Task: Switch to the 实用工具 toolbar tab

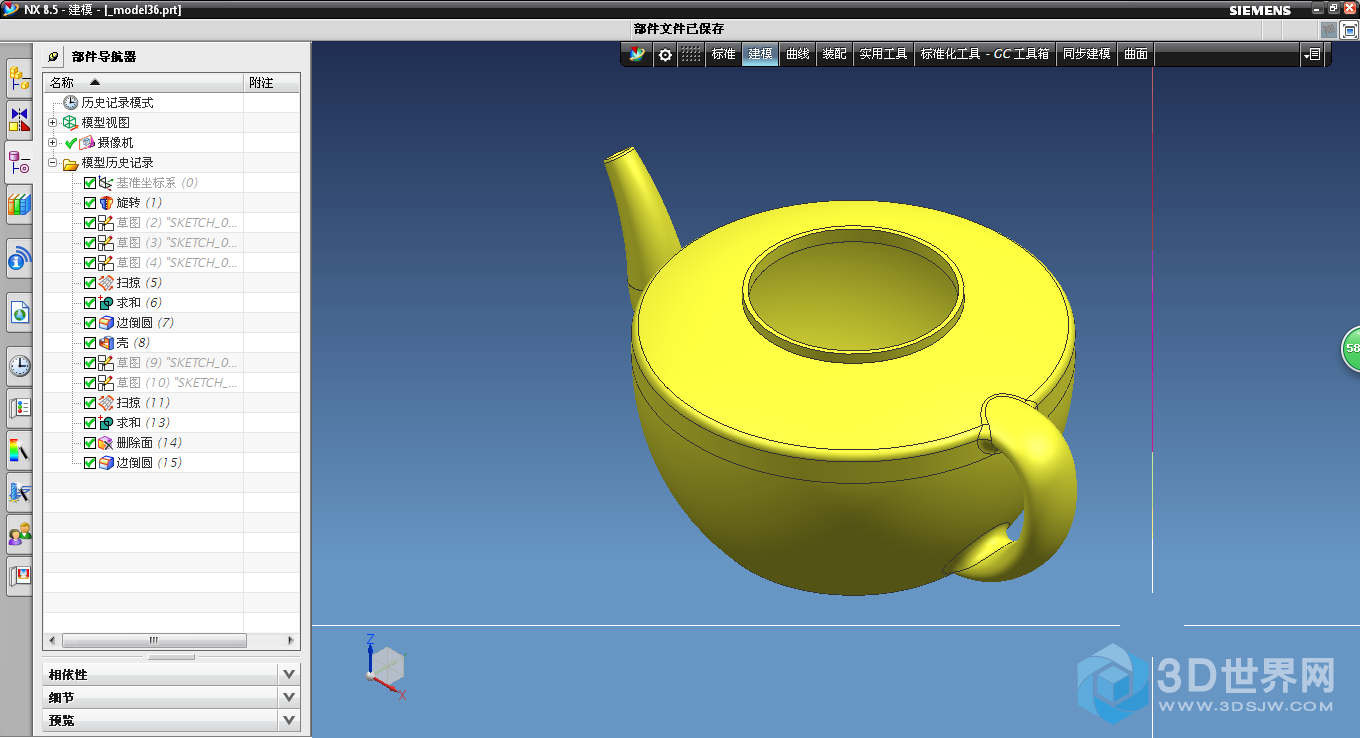Action: pos(883,54)
